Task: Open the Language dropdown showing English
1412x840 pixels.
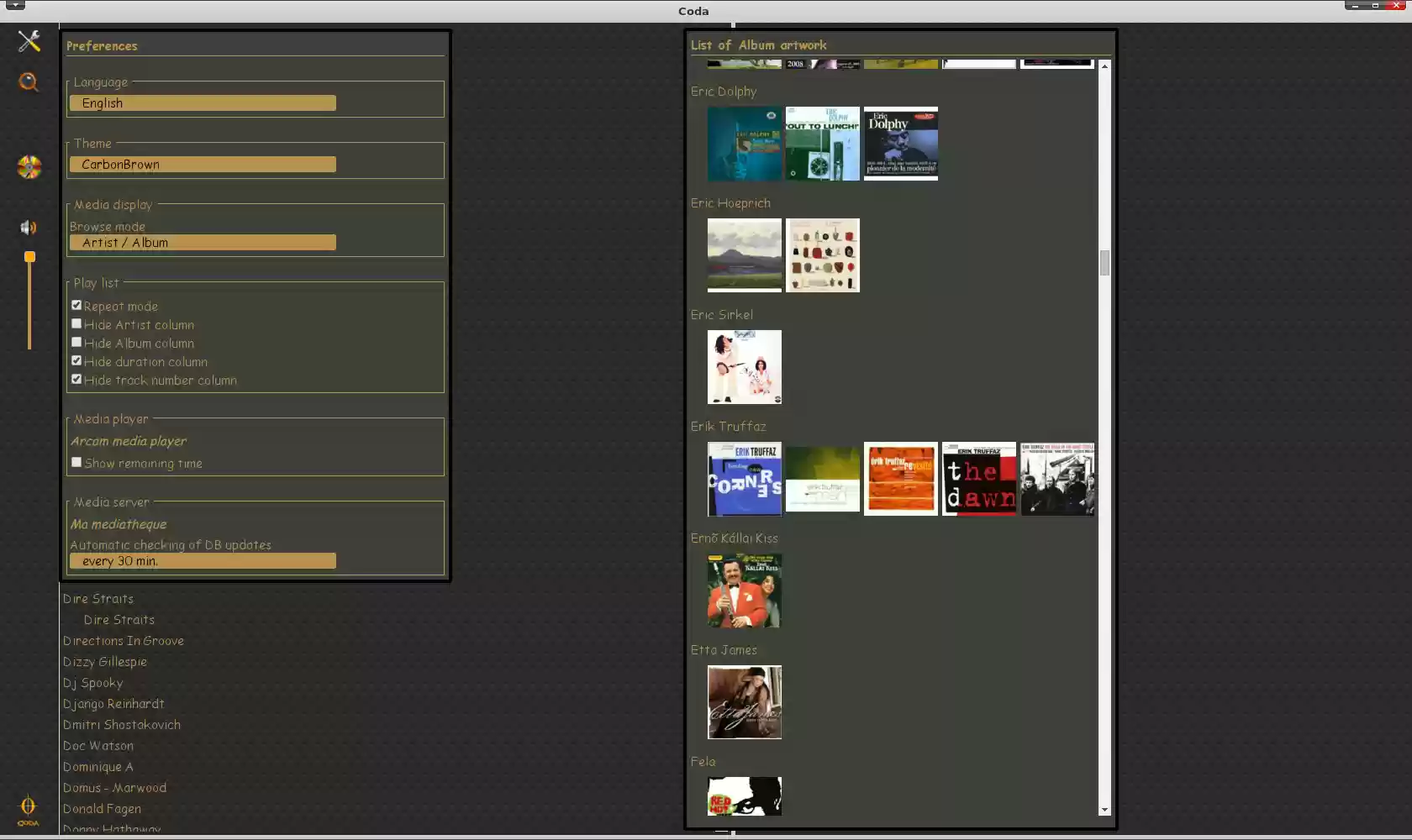Action: click(202, 102)
